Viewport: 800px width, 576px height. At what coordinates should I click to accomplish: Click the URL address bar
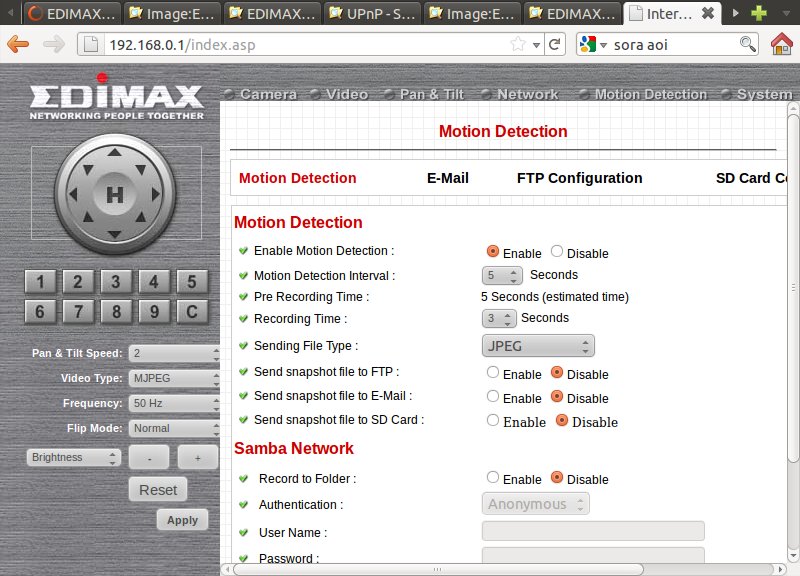[x=306, y=44]
